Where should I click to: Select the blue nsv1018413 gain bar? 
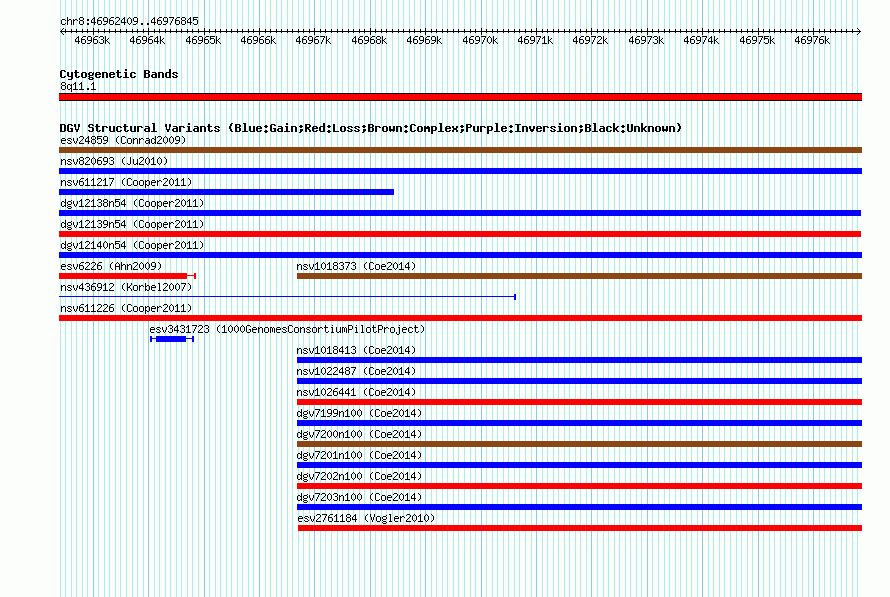(580, 360)
